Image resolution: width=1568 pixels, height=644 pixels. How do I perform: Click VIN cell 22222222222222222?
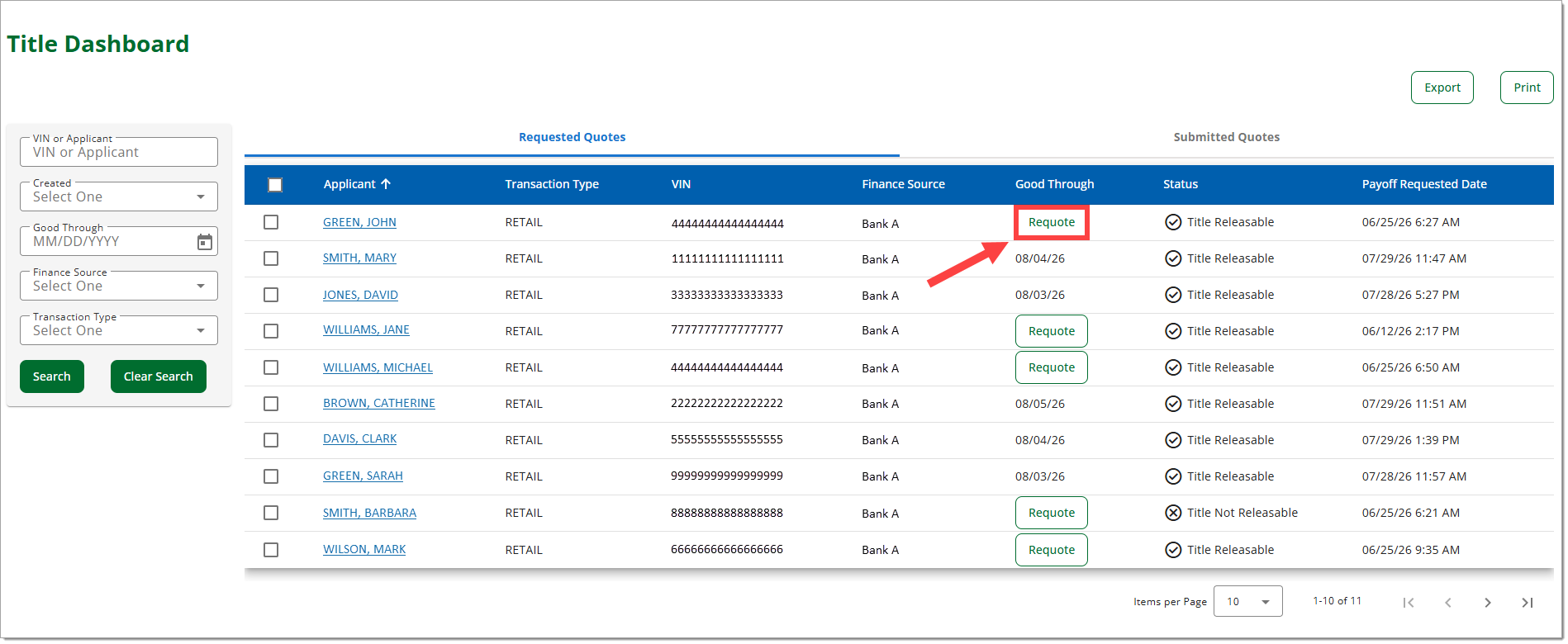pos(727,403)
